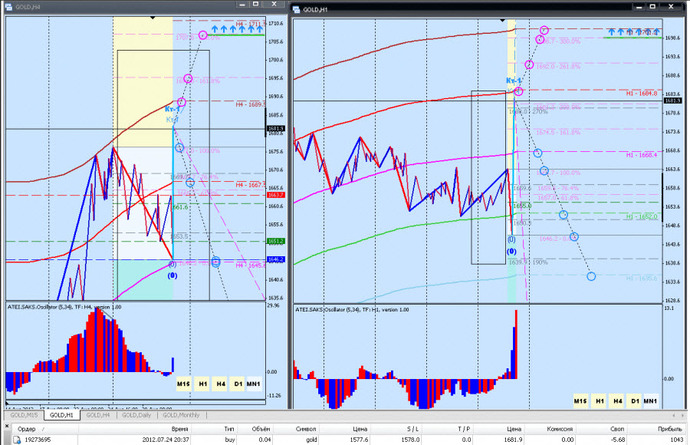Switch to the GOLD,Daily chart tab
690x445 pixels.
tap(136, 415)
